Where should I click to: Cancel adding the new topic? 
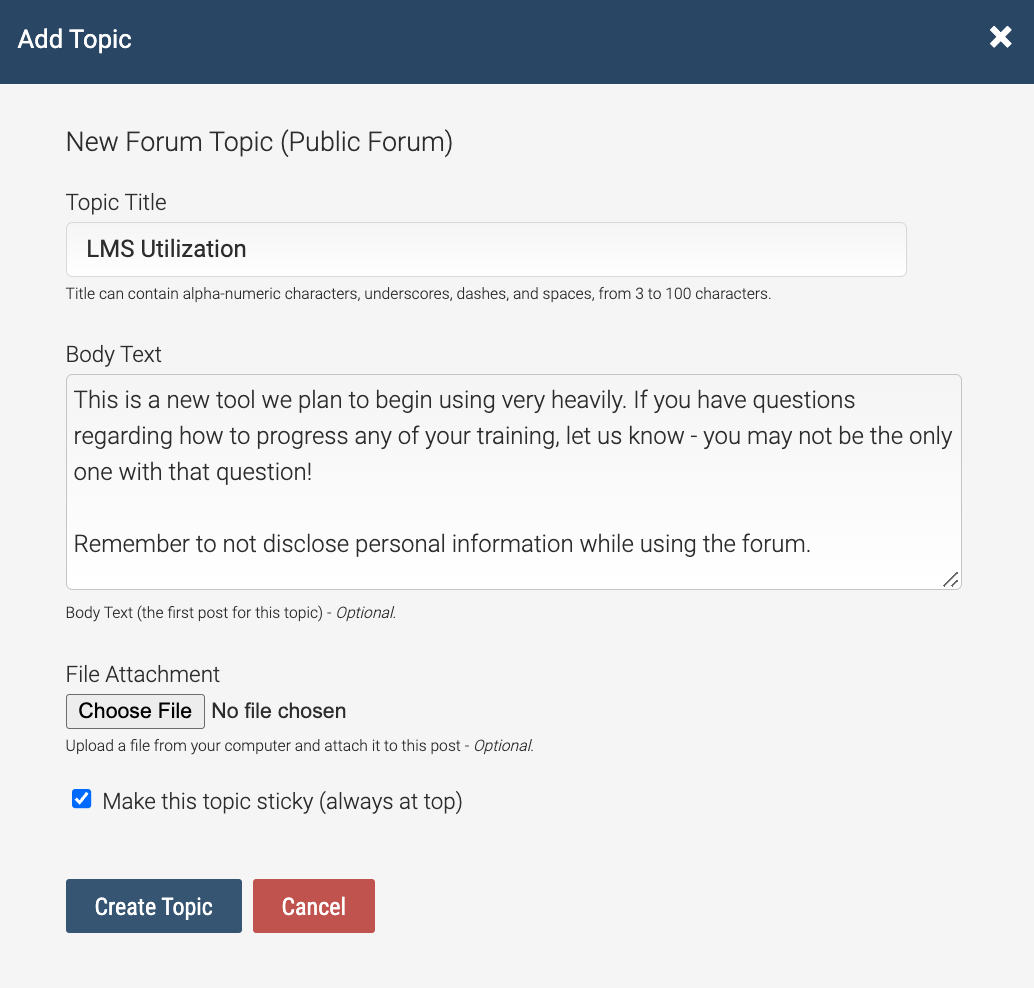tap(314, 906)
